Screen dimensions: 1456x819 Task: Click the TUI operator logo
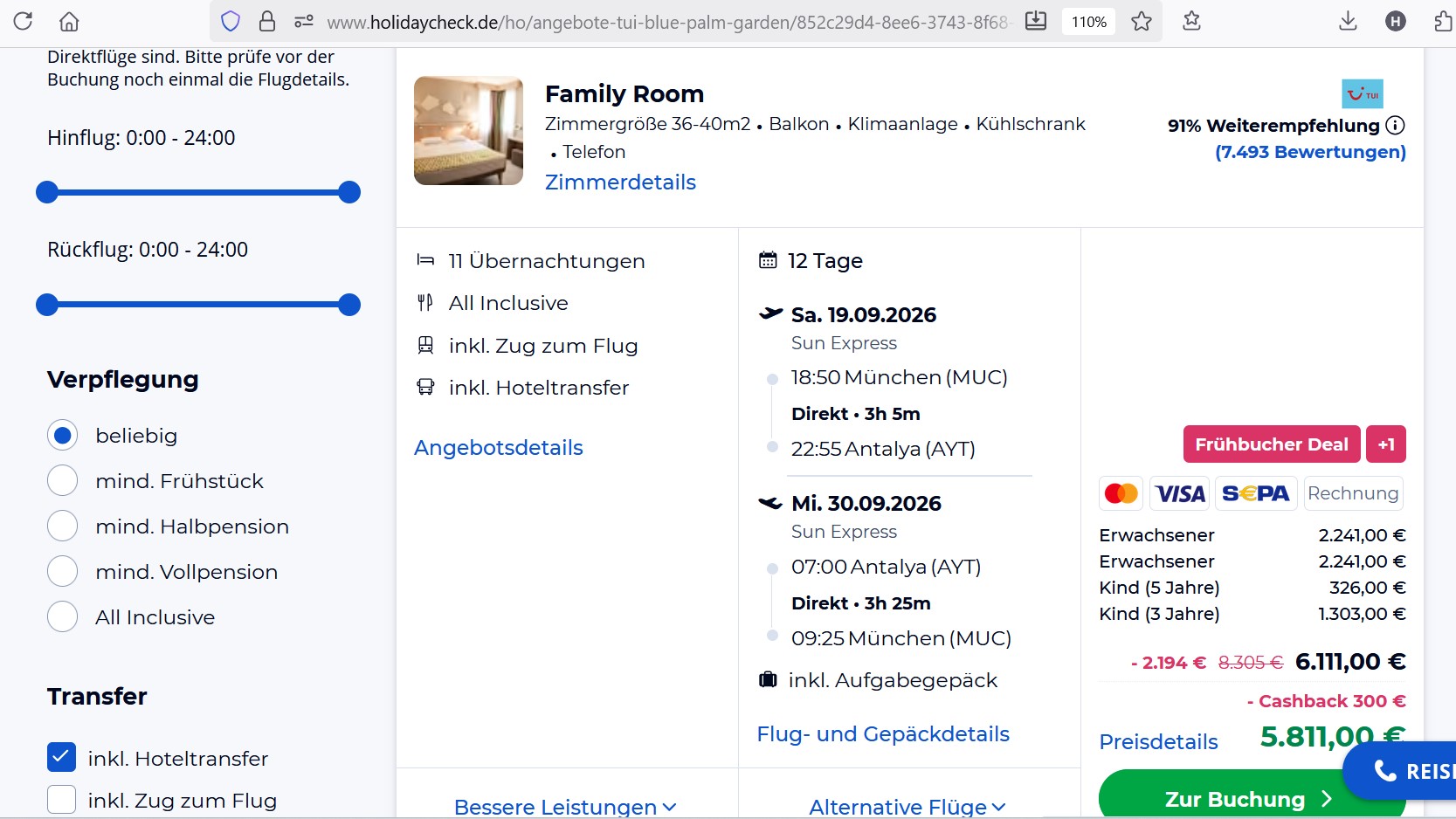point(1362,93)
